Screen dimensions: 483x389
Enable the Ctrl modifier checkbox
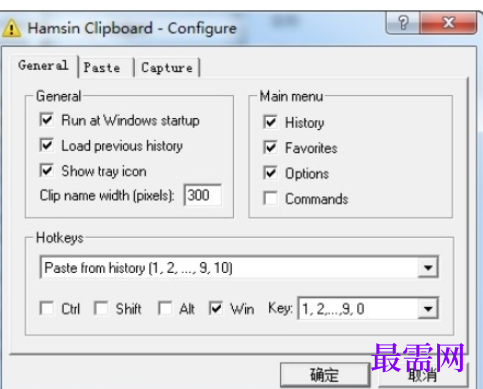46,308
